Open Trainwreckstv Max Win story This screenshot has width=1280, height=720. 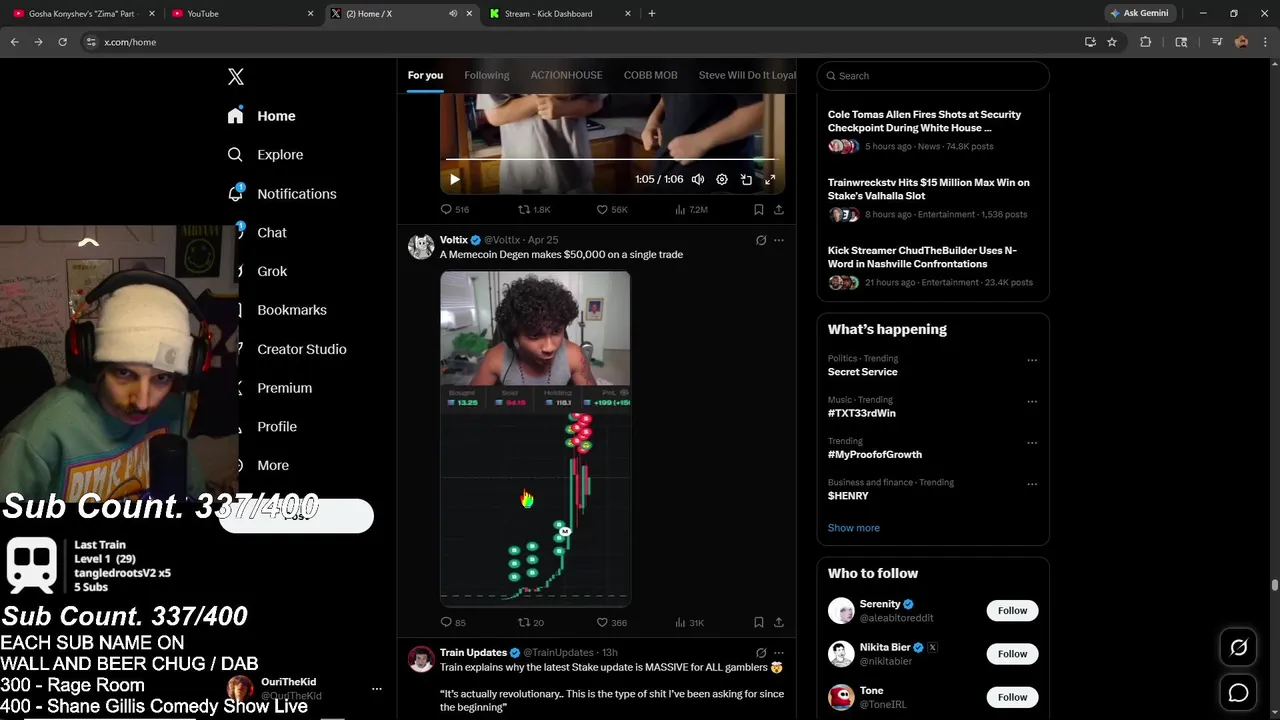[x=933, y=199]
